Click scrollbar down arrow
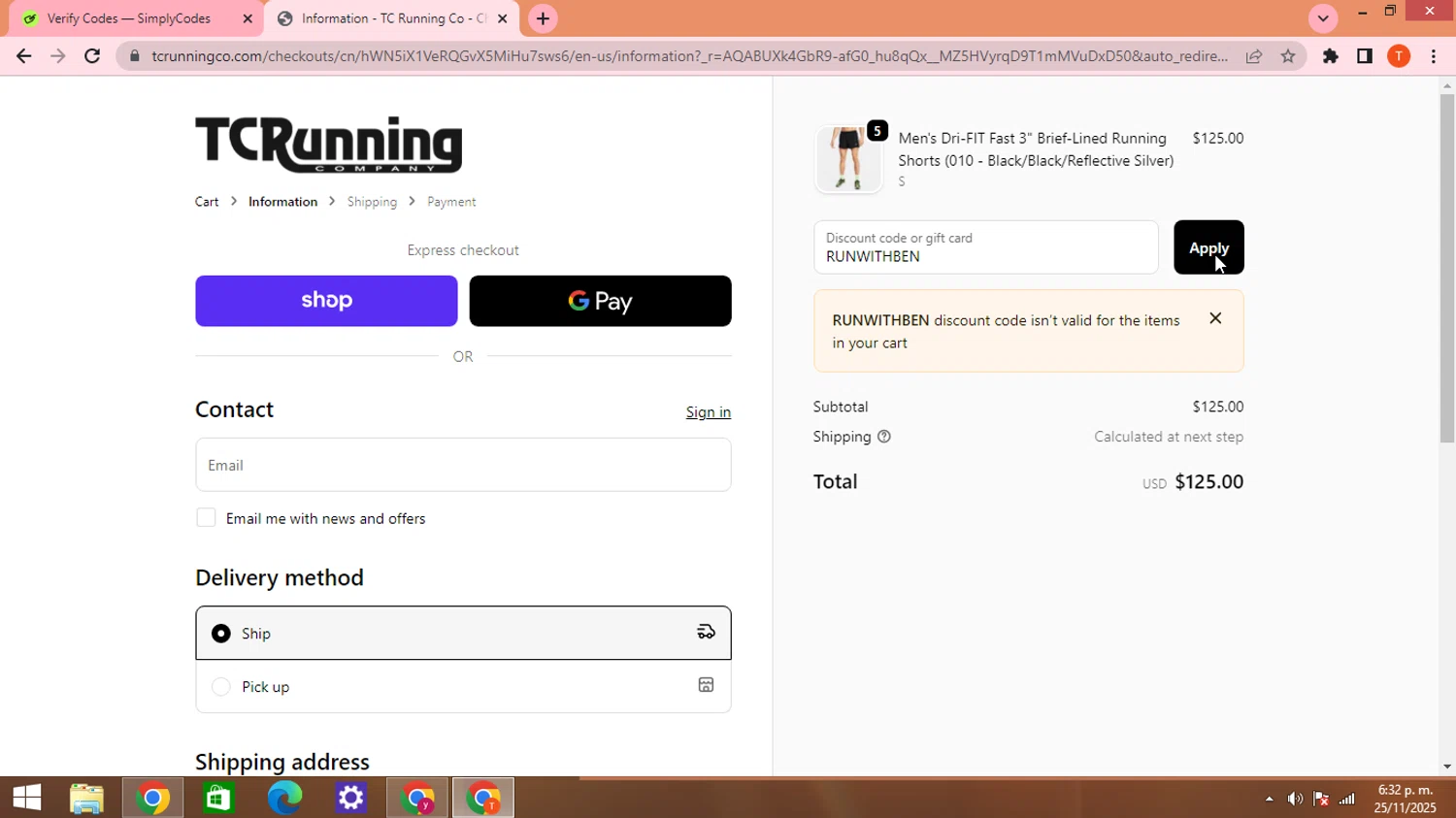 1446,767
